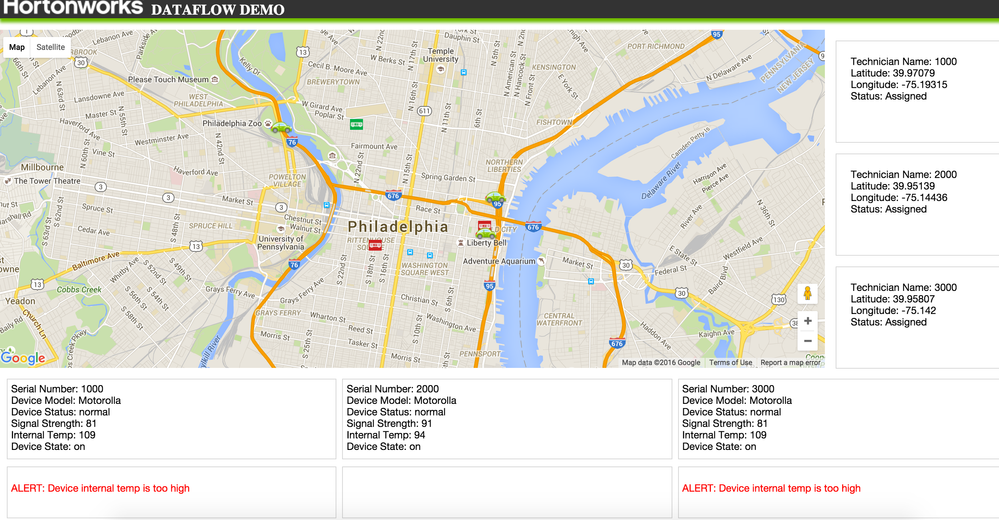Viewport: 999px width, 520px height.
Task: Click Signal Strength: 91 value
Action: click(389, 424)
